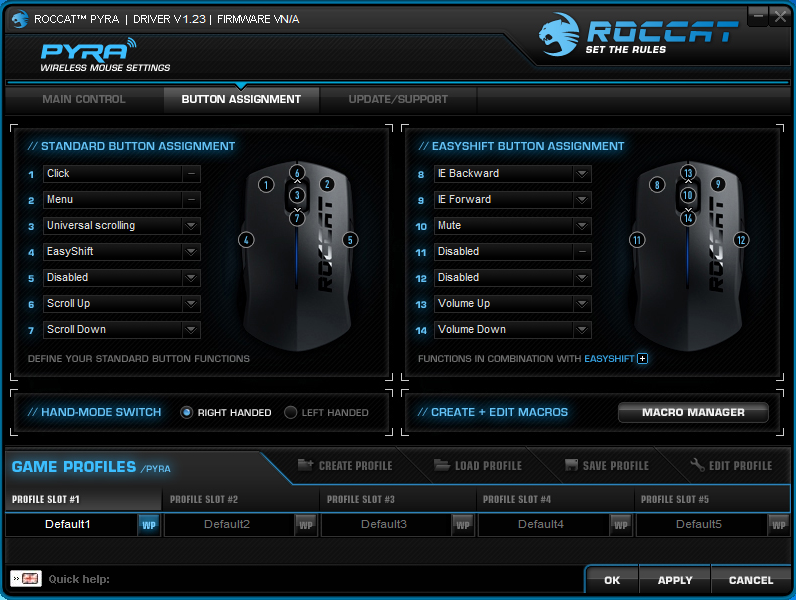Select the Default5 profile name
Screen dimensions: 800x600
[x=698, y=524]
